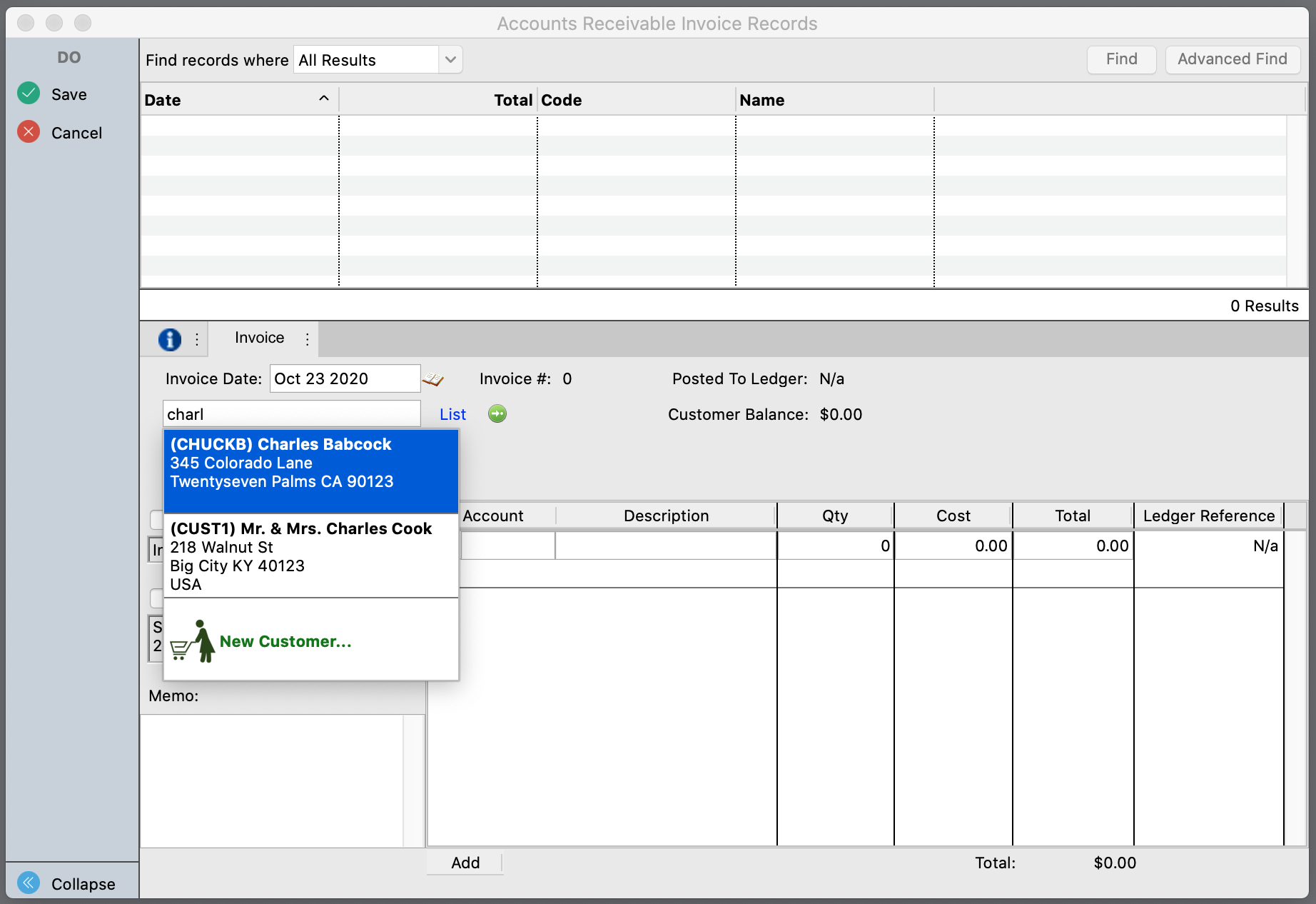
Task: Choose Mr. & Mrs. Charles Cook suggestion
Action: (310, 556)
